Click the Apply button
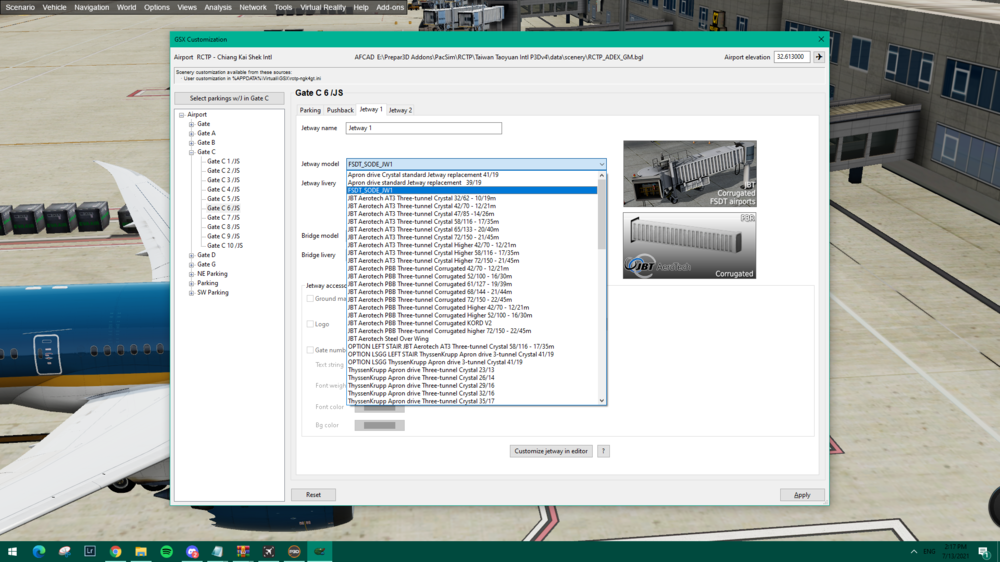This screenshot has height=562, width=1000. click(x=802, y=495)
